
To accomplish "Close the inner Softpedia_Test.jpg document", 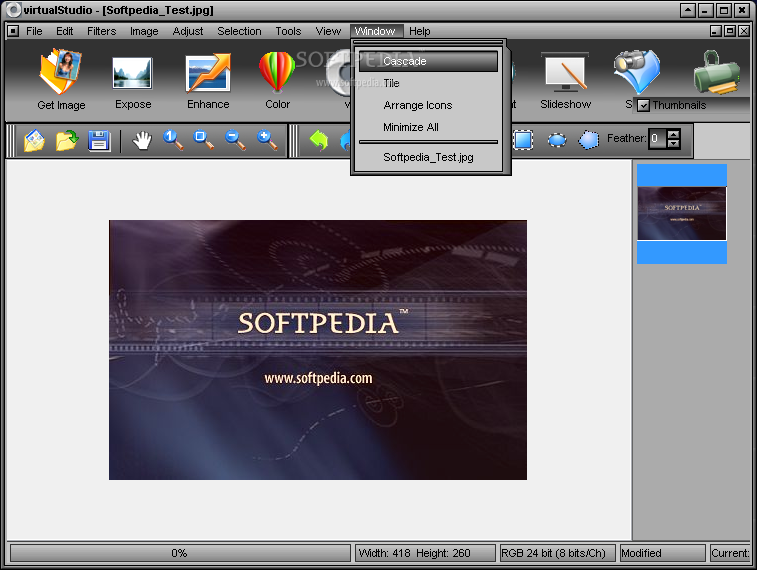I will click(744, 31).
